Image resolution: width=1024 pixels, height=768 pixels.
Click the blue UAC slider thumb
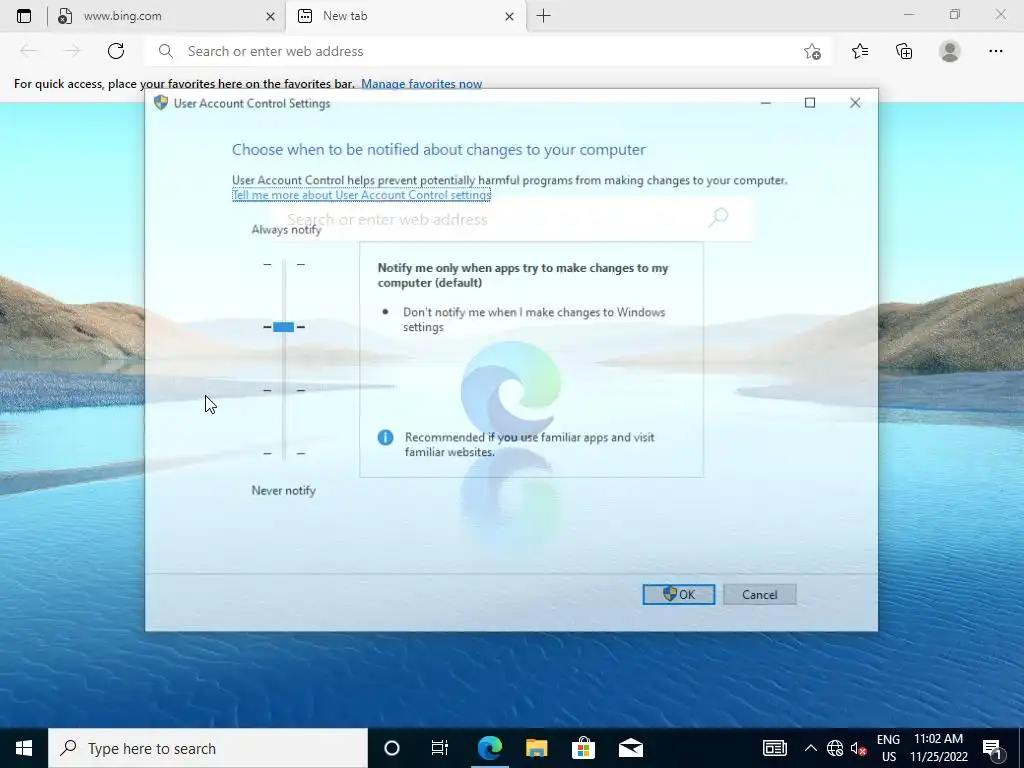pos(283,327)
